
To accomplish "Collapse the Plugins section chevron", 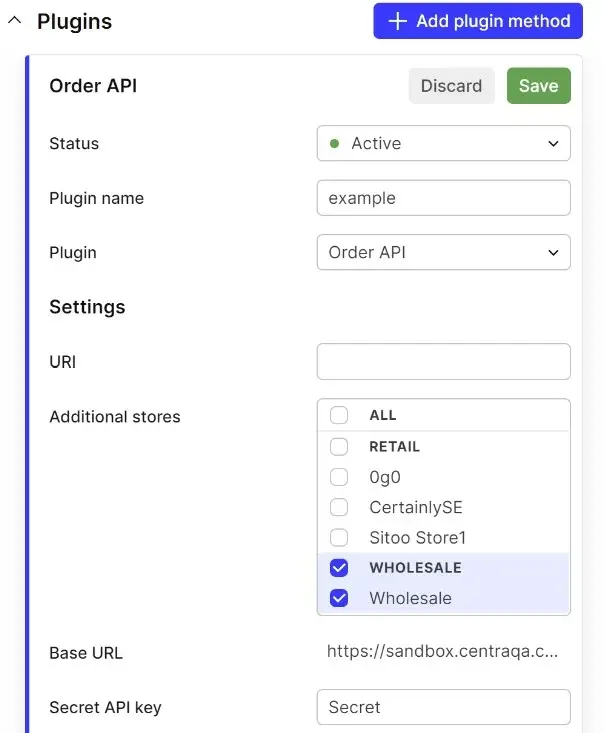I will (x=15, y=21).
